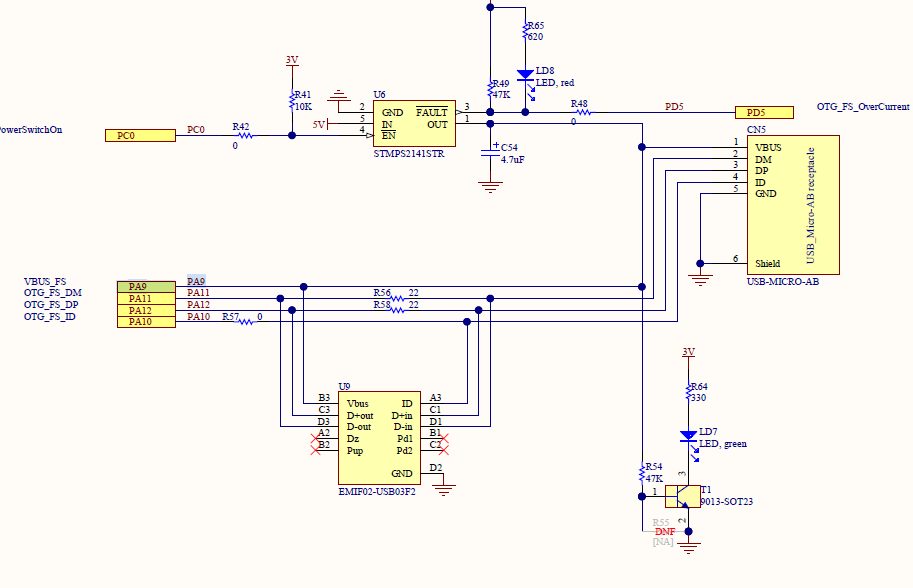The height and width of the screenshot is (588, 913).
Task: Click the R57 resistor symbol
Action: pyautogui.click(x=246, y=322)
